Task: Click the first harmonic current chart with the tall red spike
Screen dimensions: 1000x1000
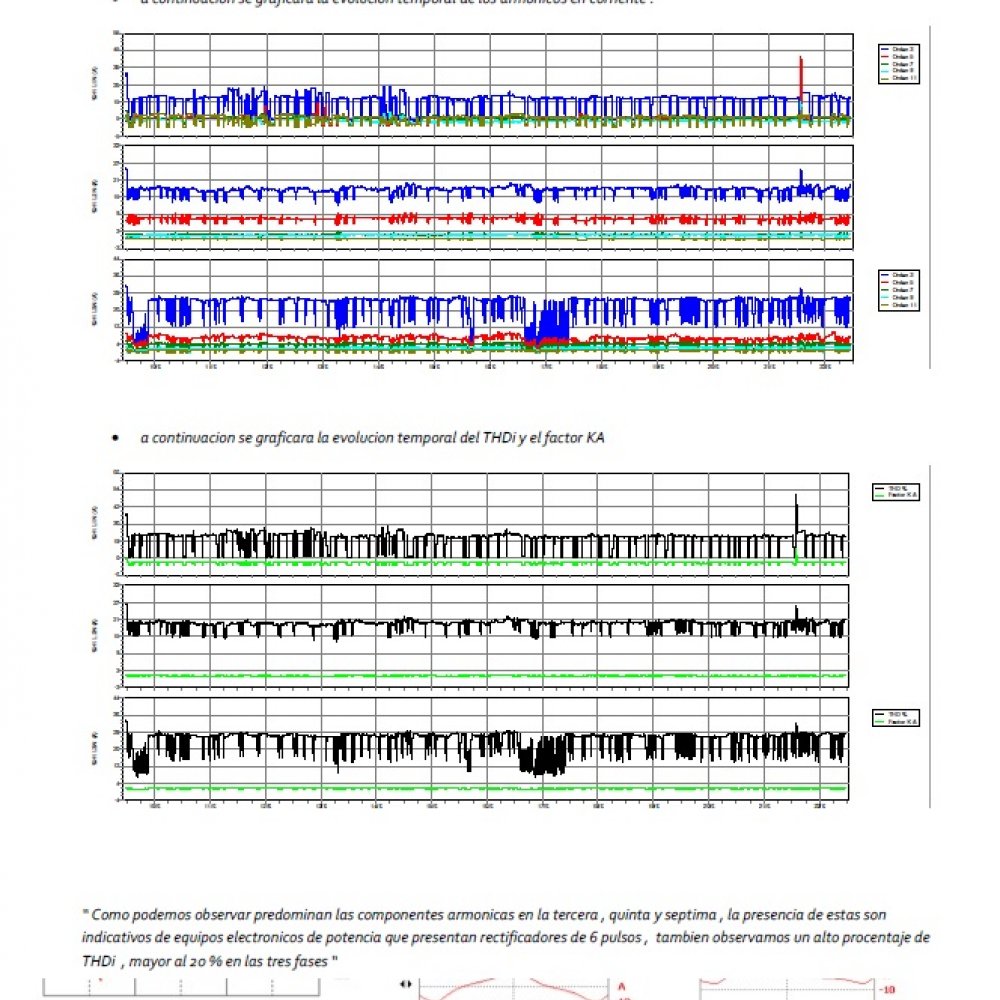Action: pyautogui.click(x=488, y=85)
